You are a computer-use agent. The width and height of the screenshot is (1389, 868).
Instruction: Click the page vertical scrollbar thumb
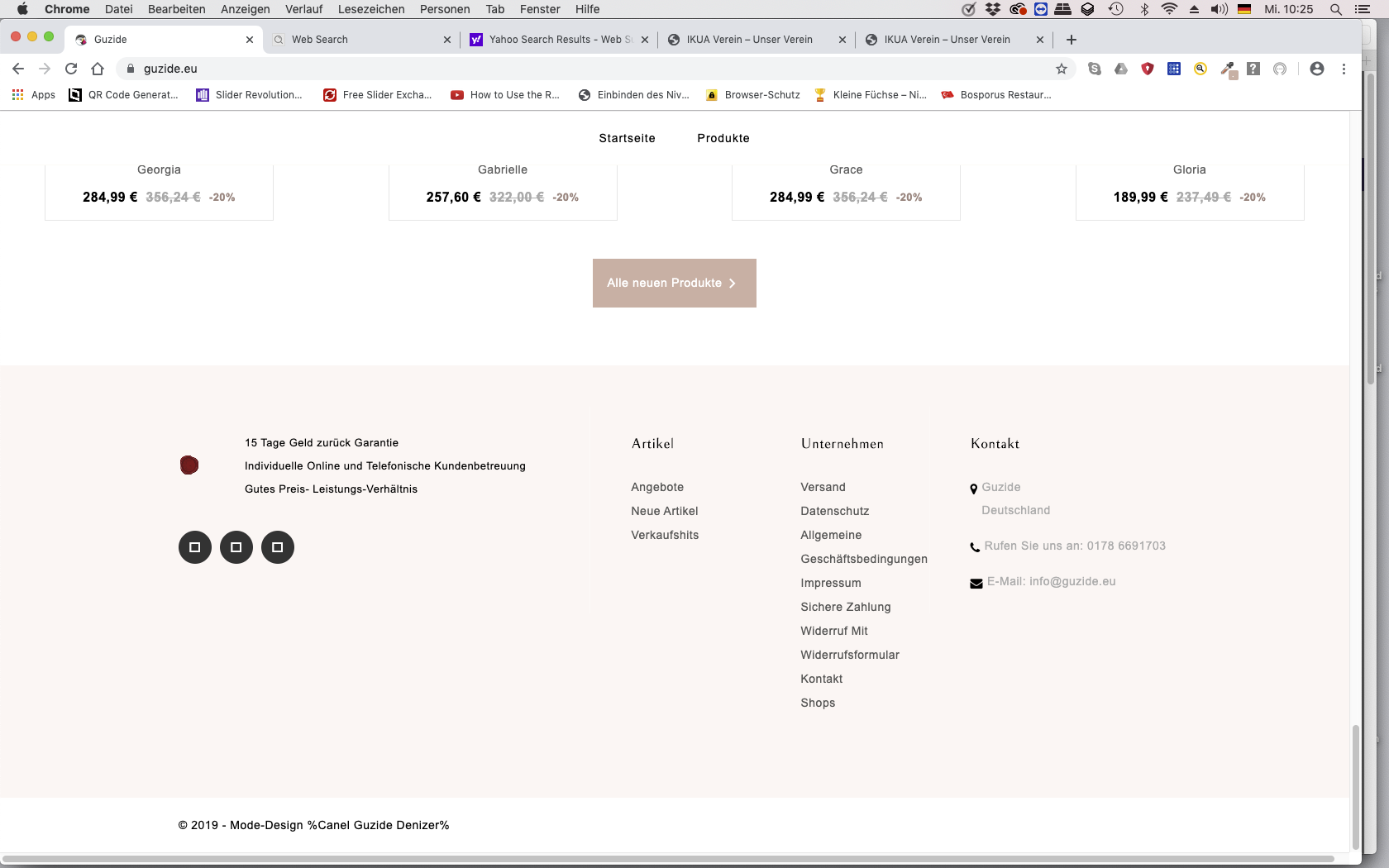(1356, 787)
